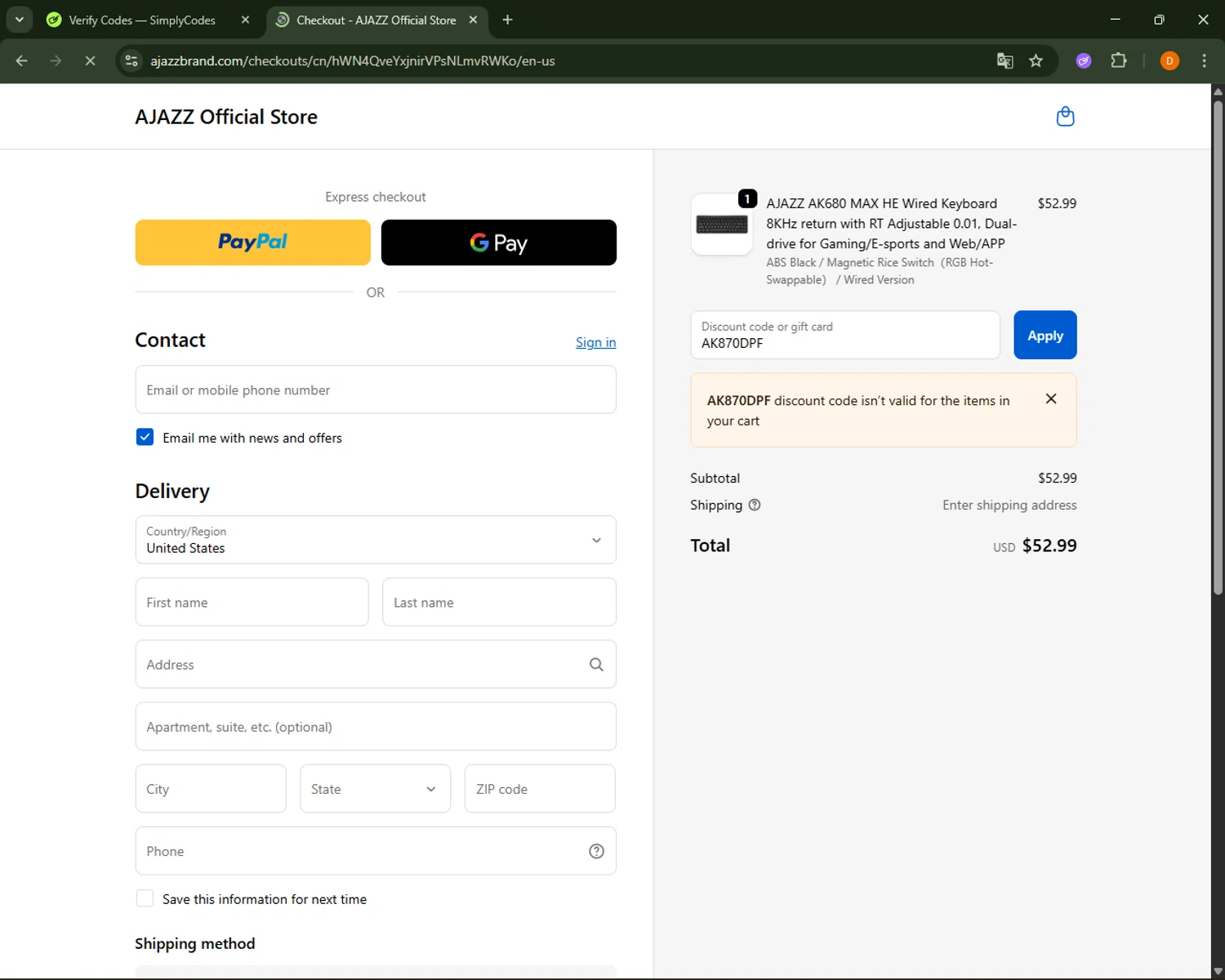Focus the ZIP code field
The width and height of the screenshot is (1225, 980).
tap(540, 789)
